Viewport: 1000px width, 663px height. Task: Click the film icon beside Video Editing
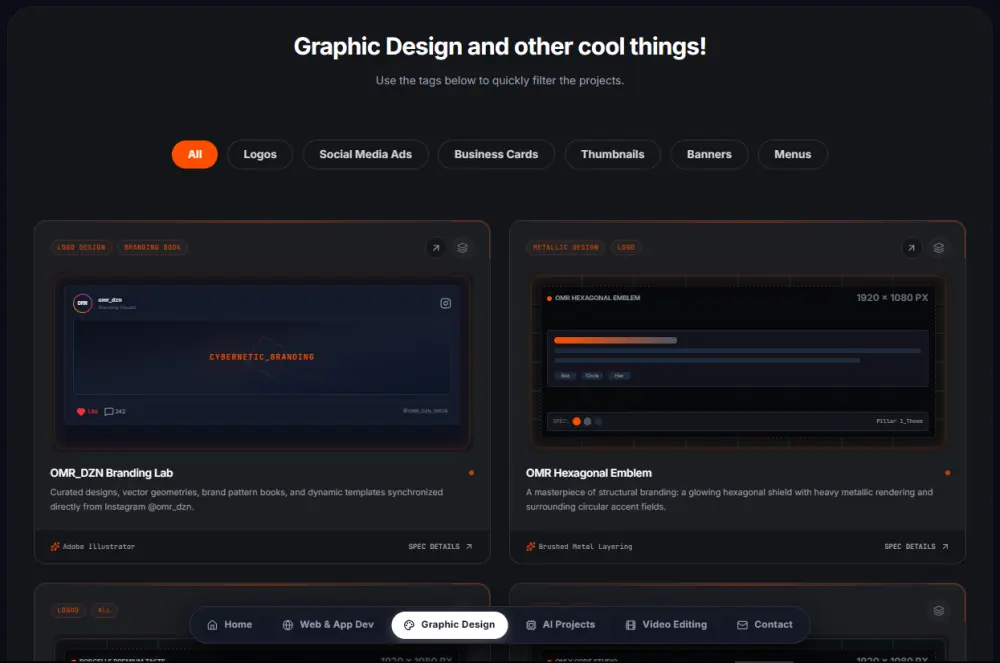(x=631, y=625)
